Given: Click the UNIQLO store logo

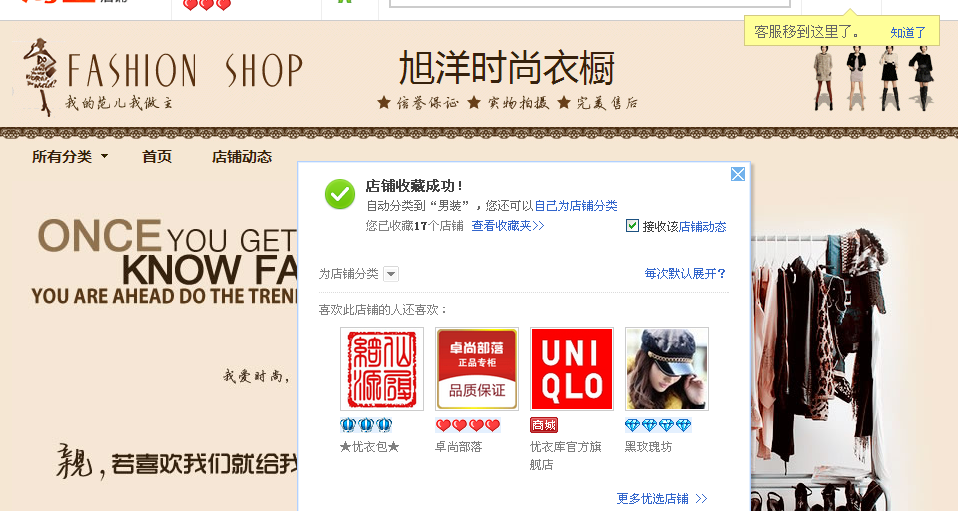Looking at the screenshot, I should click(572, 369).
